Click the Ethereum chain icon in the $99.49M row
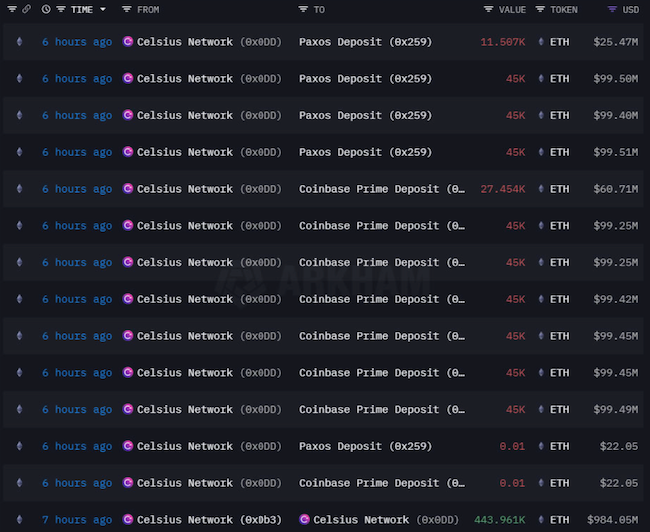Viewport: 650px width, 532px height. point(19,409)
